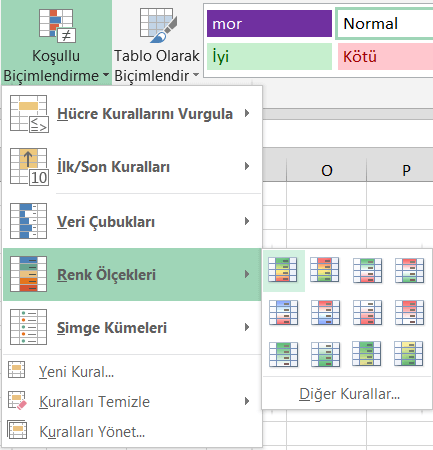
Task: Apply the İyi cell style
Action: [x=269, y=57]
